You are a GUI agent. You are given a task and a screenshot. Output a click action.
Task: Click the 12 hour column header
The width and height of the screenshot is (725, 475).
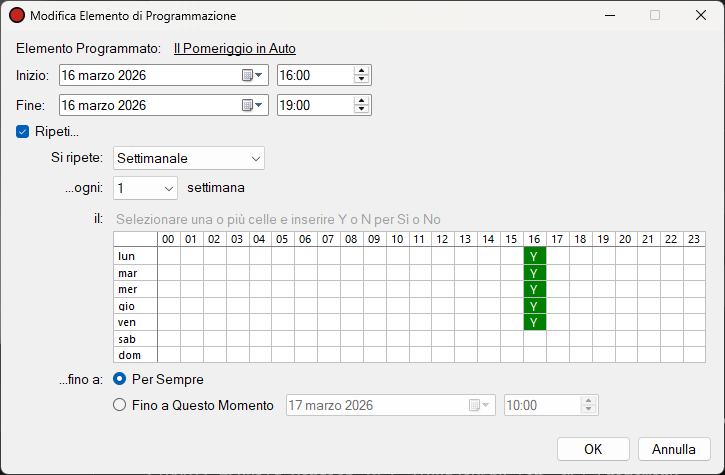(x=443, y=239)
